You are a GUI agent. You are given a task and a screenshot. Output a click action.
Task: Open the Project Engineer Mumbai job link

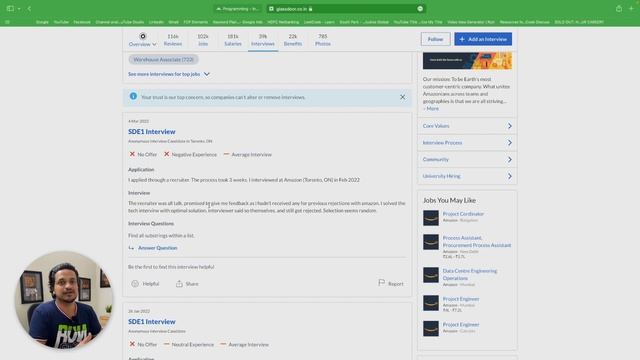(x=461, y=299)
